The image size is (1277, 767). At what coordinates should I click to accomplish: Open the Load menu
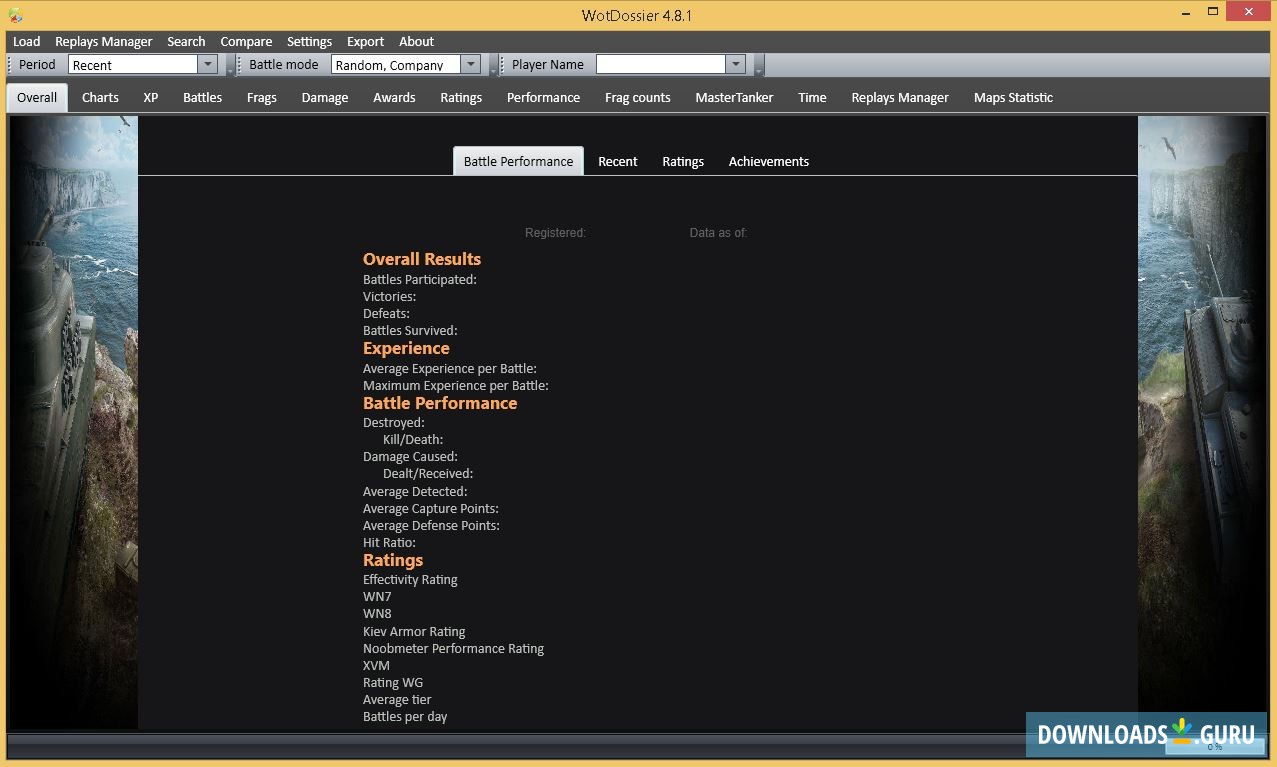(27, 41)
